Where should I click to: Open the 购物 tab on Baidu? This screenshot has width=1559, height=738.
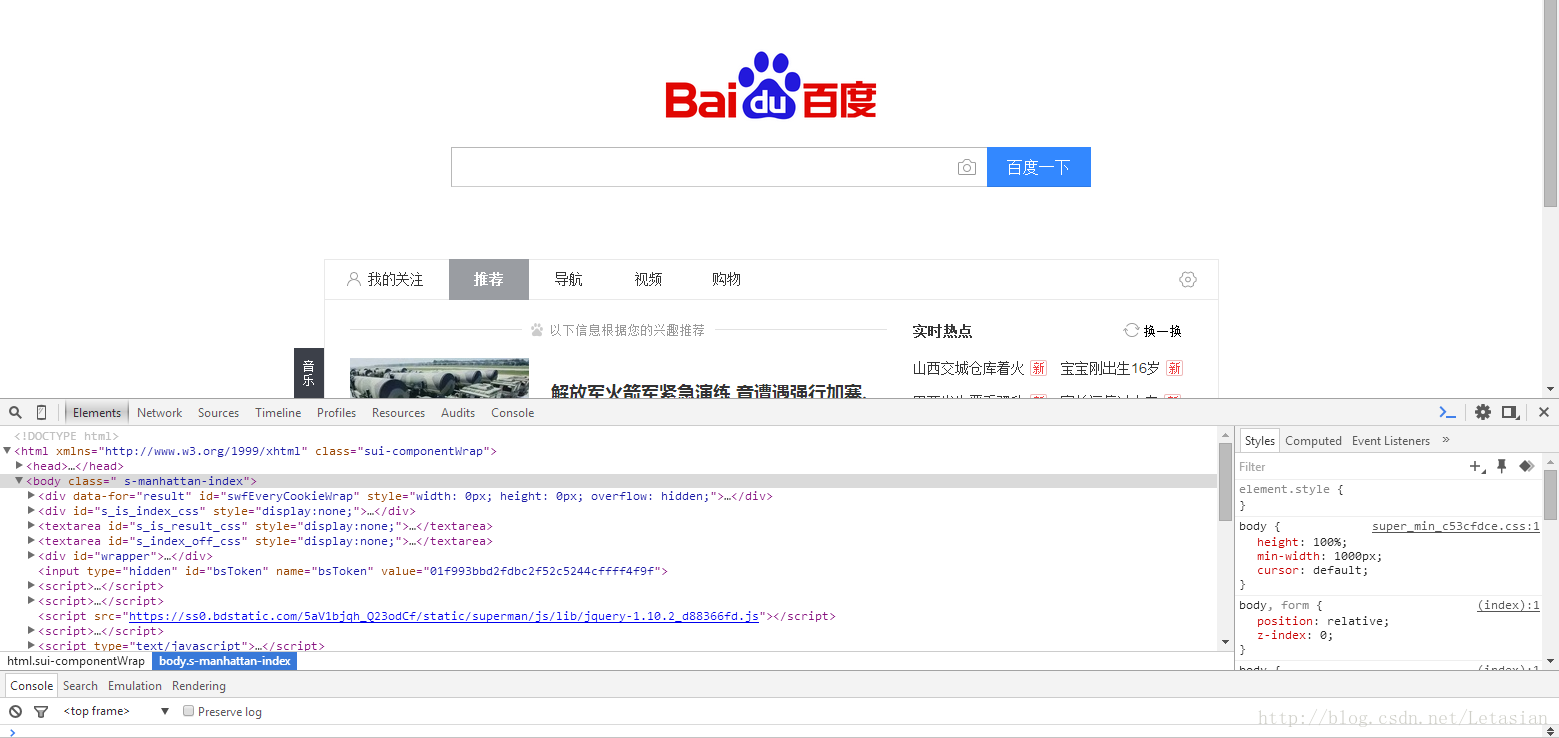726,279
